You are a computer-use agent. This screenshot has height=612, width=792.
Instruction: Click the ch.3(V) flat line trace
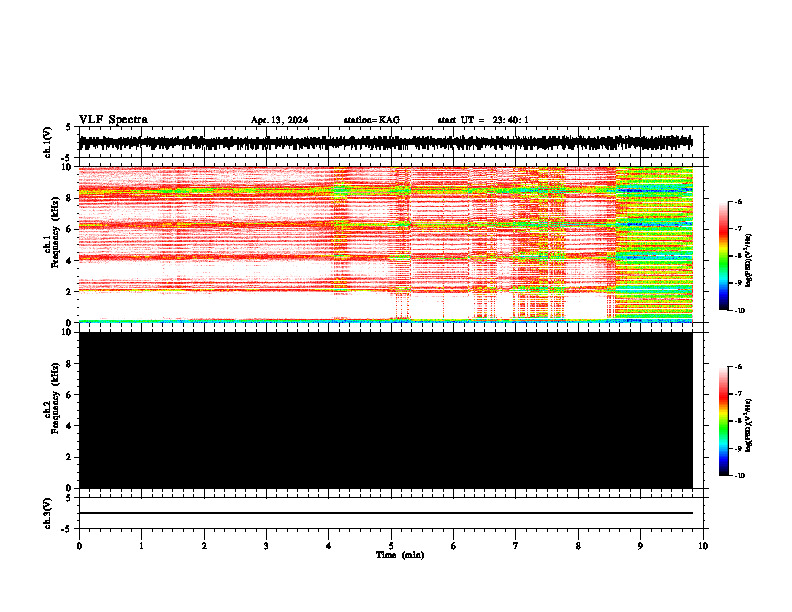coord(386,513)
